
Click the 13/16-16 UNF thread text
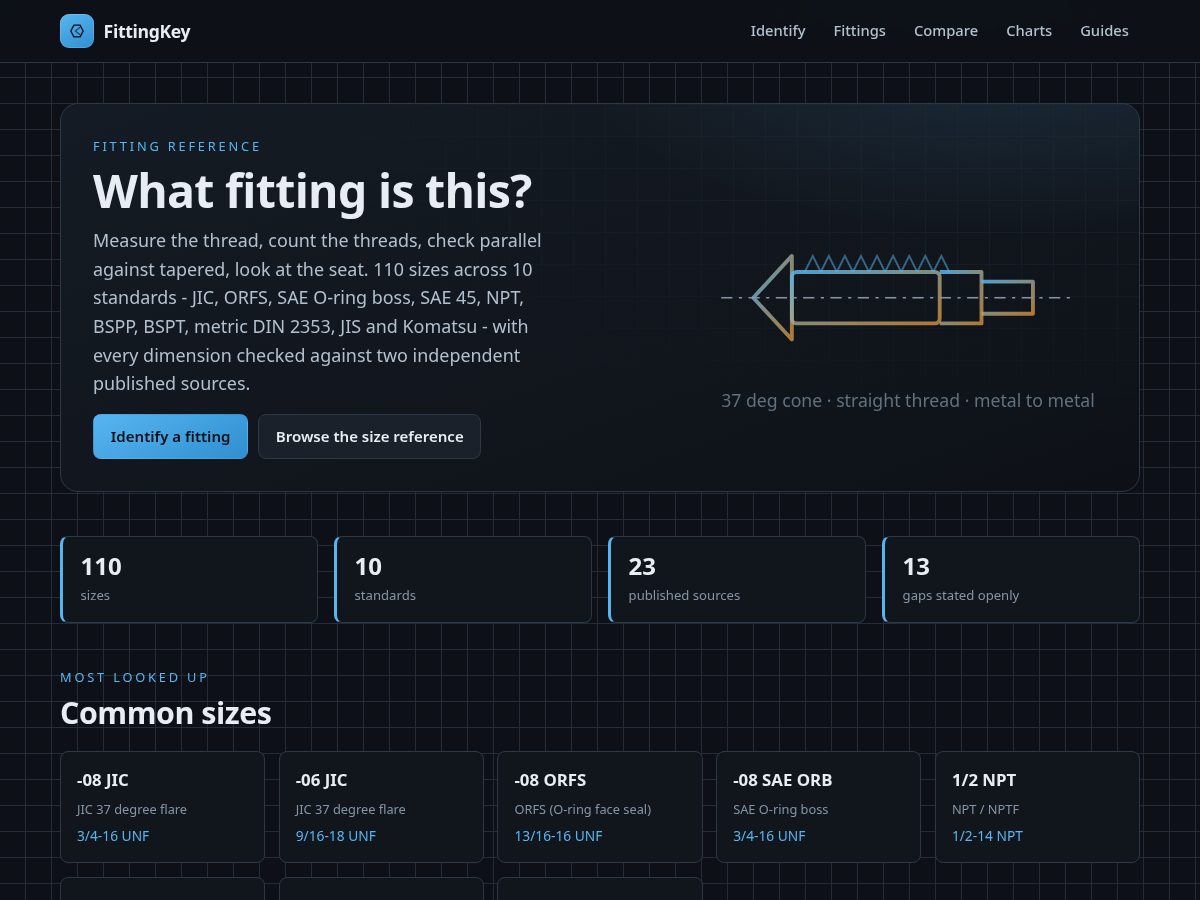tap(559, 836)
